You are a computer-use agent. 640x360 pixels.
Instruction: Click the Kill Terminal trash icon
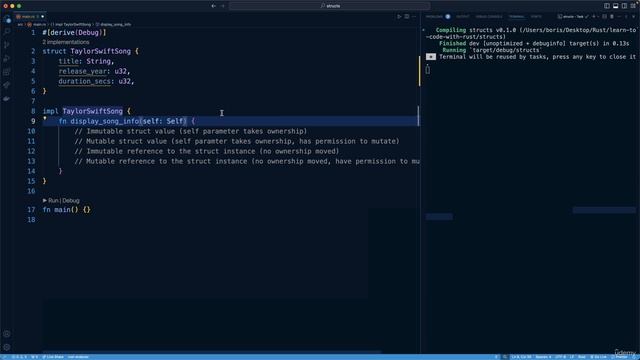pos(611,17)
